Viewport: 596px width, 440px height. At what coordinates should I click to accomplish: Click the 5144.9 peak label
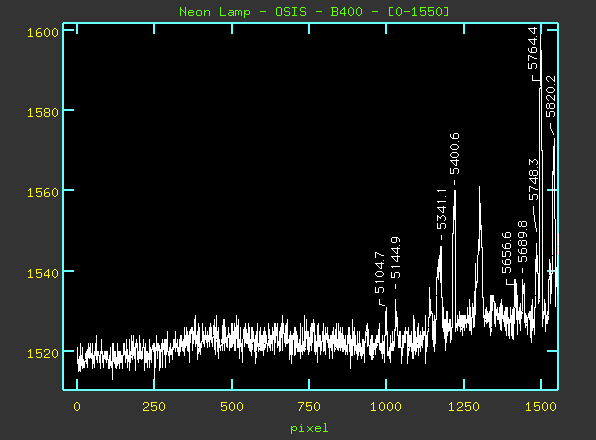click(395, 258)
